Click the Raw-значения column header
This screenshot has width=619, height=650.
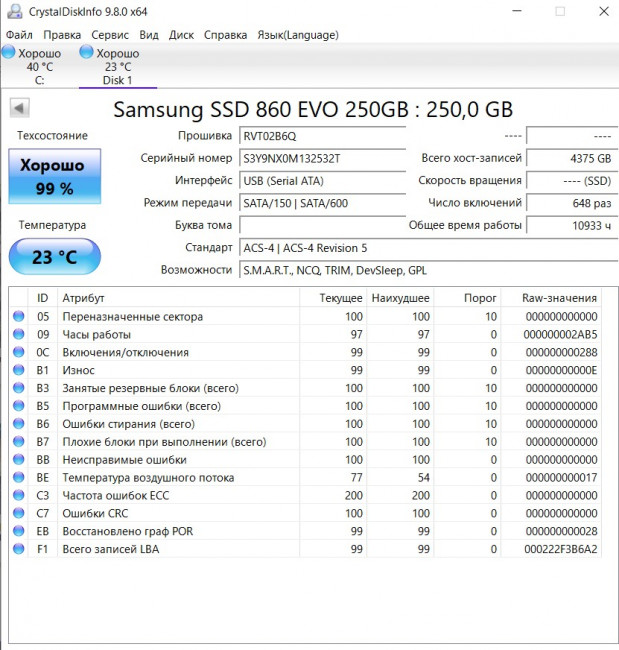pyautogui.click(x=551, y=298)
